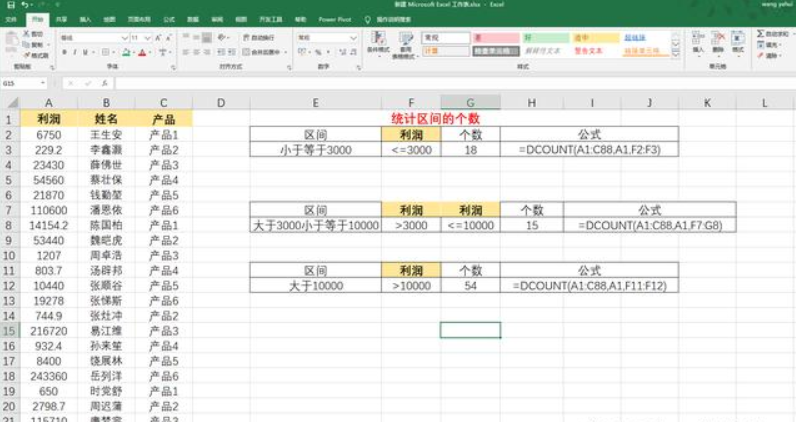796x422 pixels.
Task: Apply the yellow Neutral cell style
Action: tap(596, 38)
